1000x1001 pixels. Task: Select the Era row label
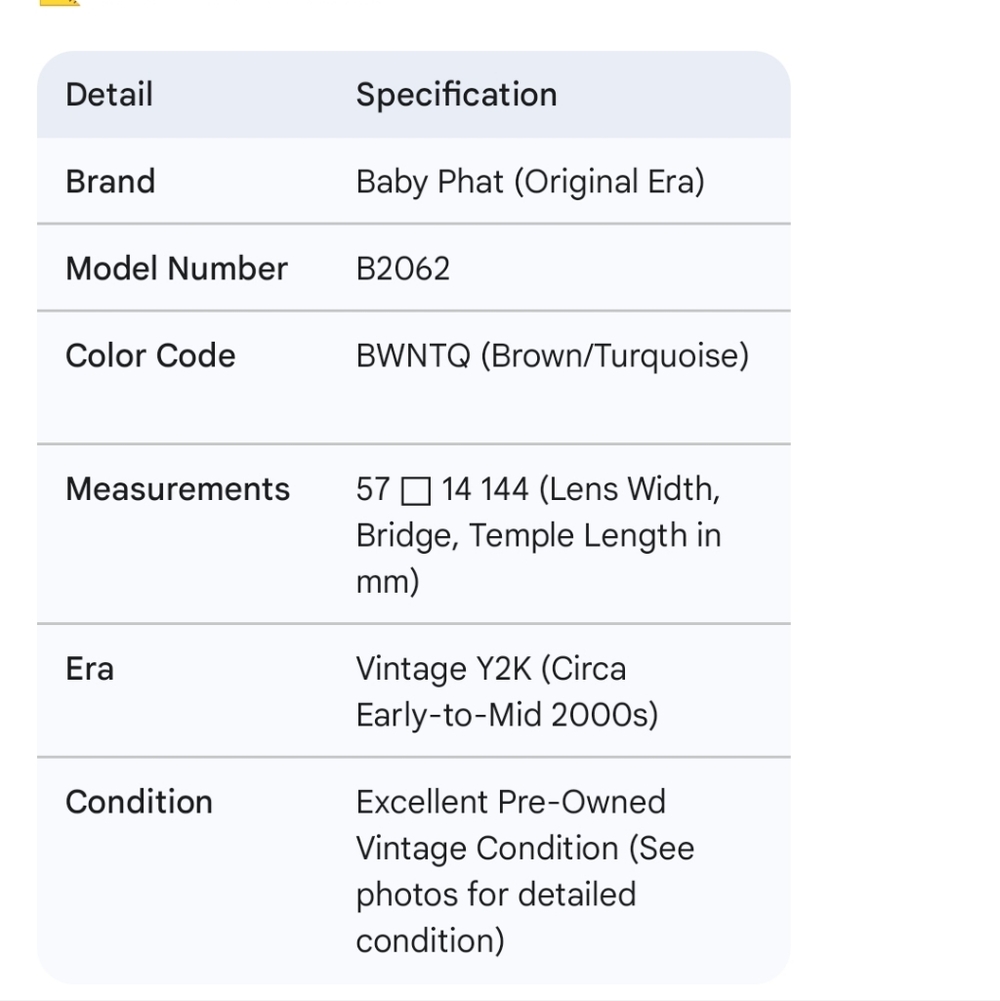(x=90, y=669)
